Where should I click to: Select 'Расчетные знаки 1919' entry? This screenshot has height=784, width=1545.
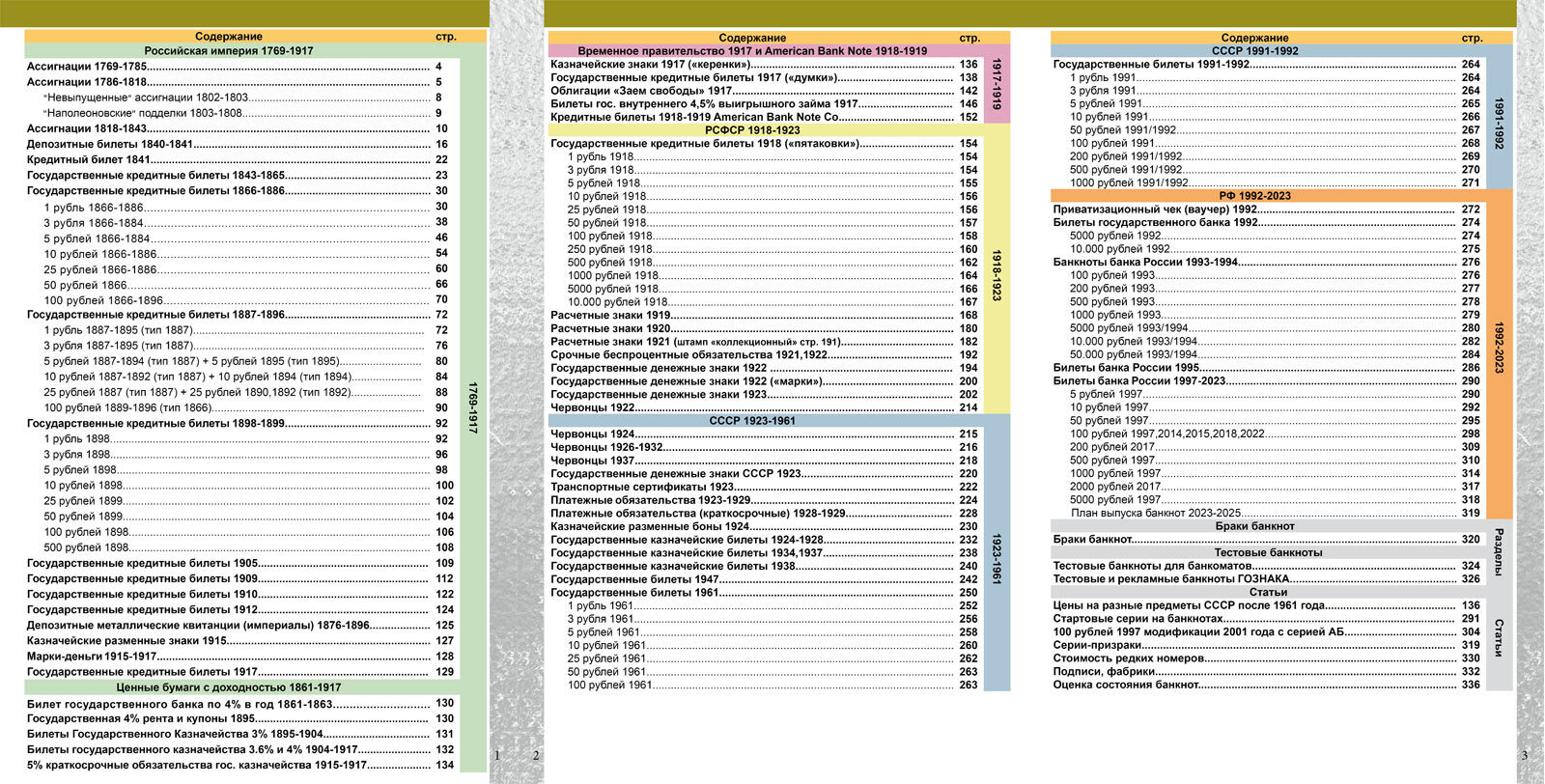pyautogui.click(x=764, y=315)
